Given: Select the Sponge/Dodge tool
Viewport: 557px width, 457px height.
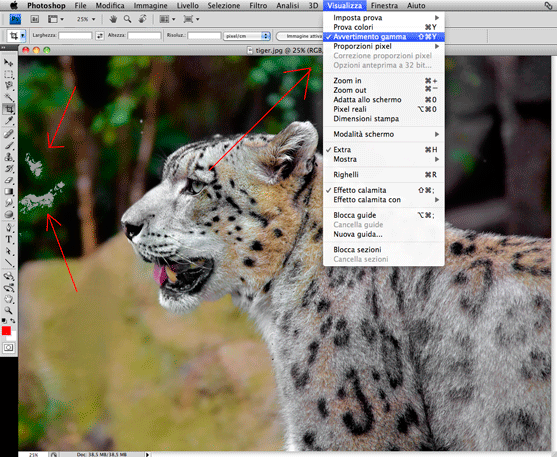Looking at the screenshot, I should pyautogui.click(x=9, y=214).
